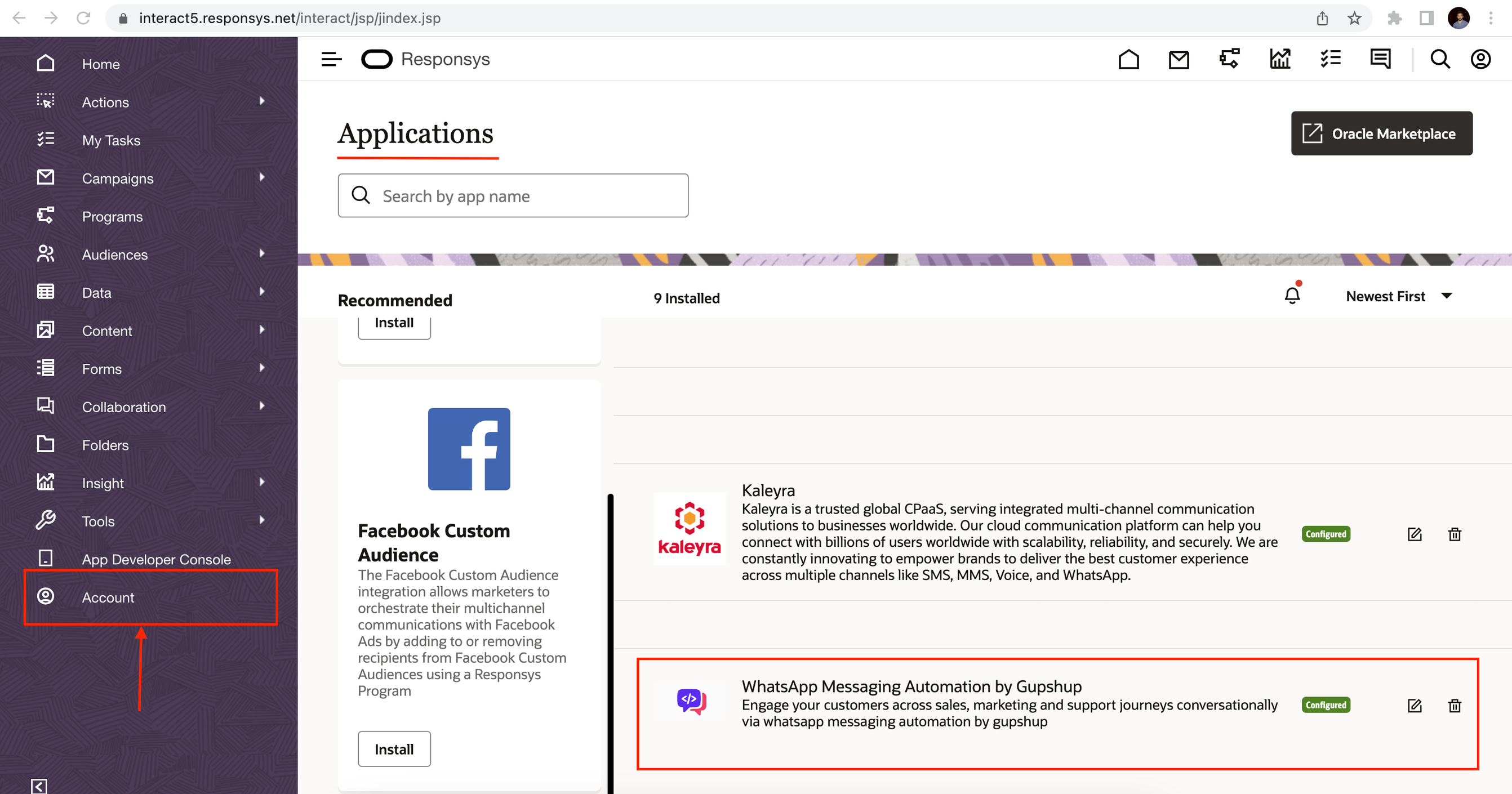Open Programs icon in top toolbar

coord(1229,59)
